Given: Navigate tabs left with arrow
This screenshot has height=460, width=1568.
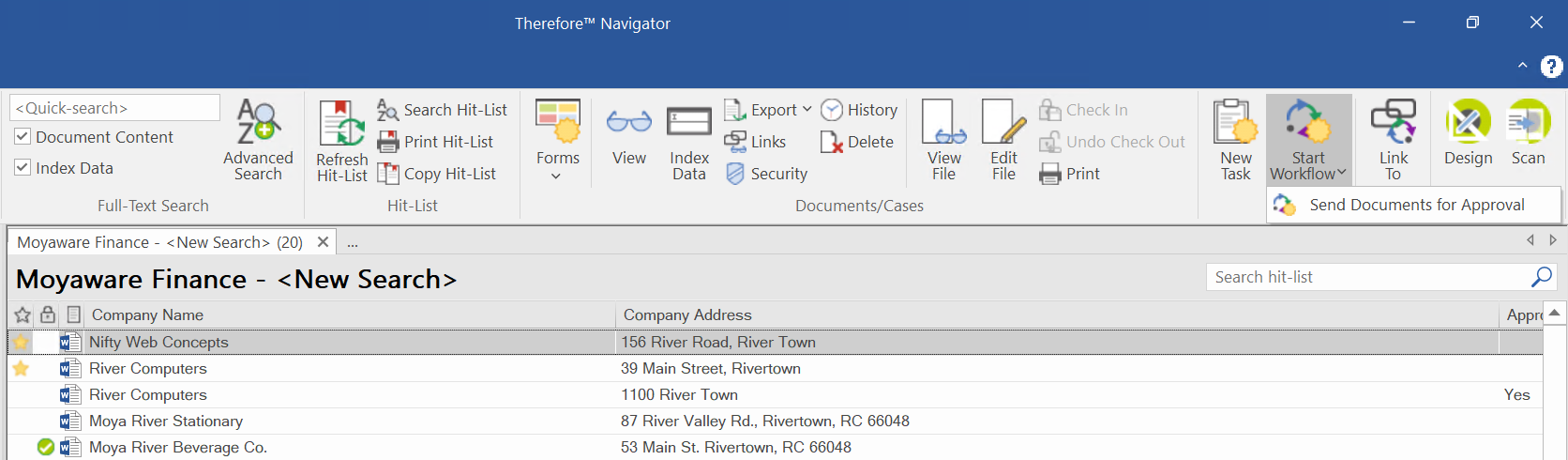Looking at the screenshot, I should click(x=1530, y=240).
